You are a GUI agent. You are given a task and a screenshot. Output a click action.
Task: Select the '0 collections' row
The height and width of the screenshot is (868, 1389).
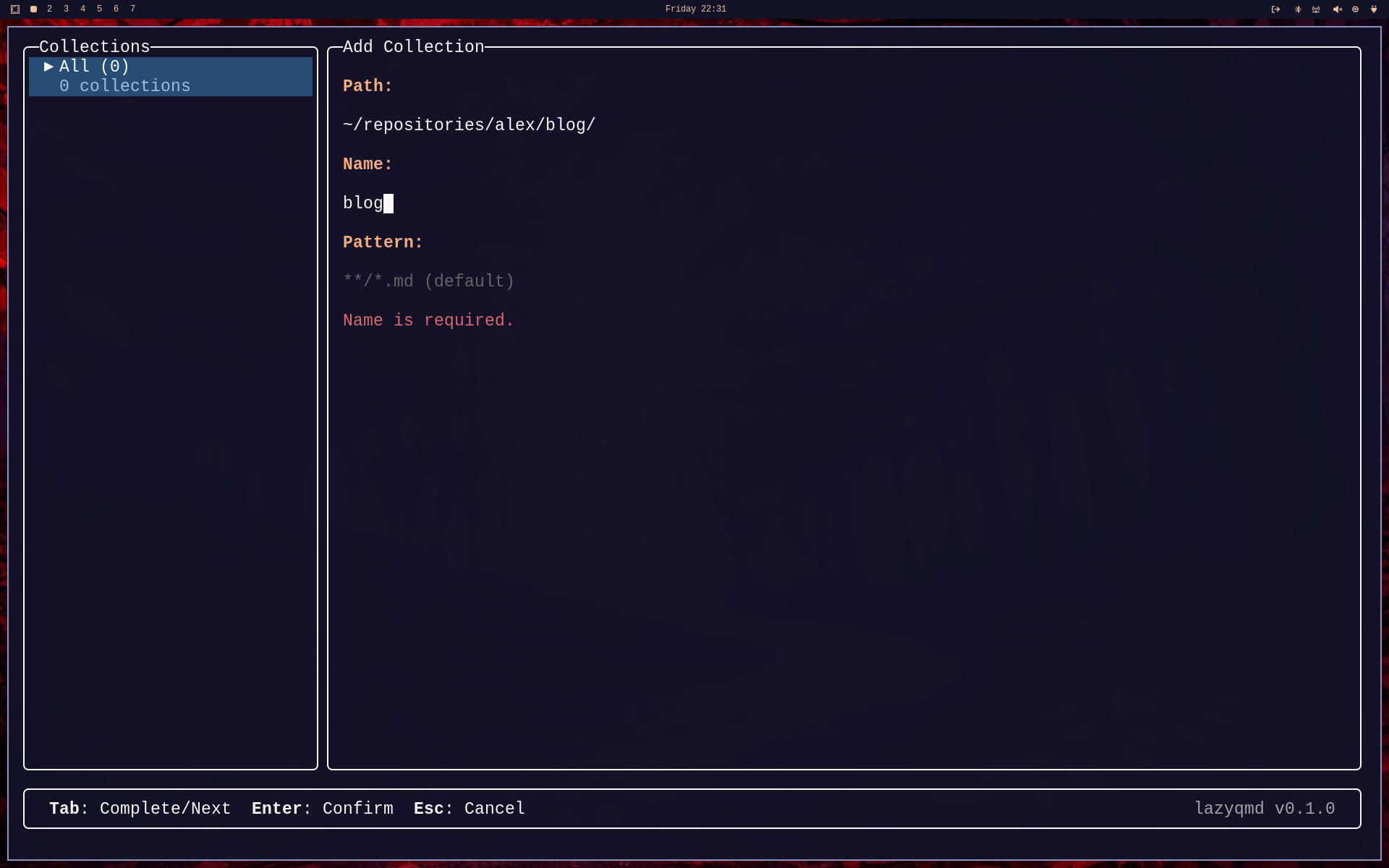(124, 86)
